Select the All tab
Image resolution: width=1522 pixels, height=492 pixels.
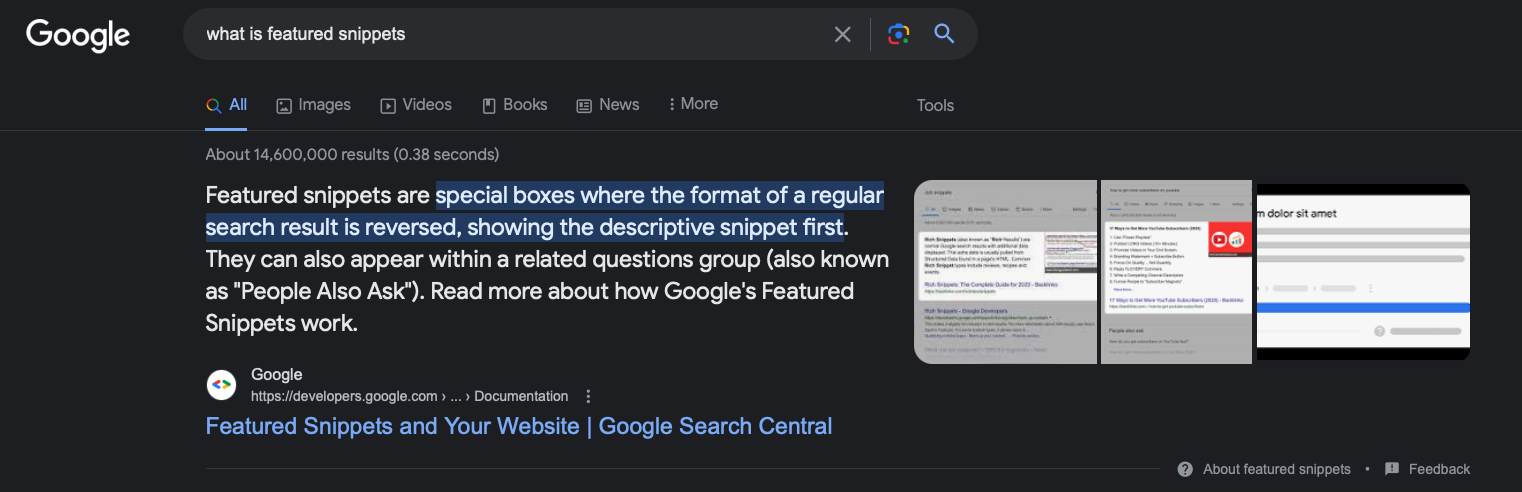click(227, 105)
